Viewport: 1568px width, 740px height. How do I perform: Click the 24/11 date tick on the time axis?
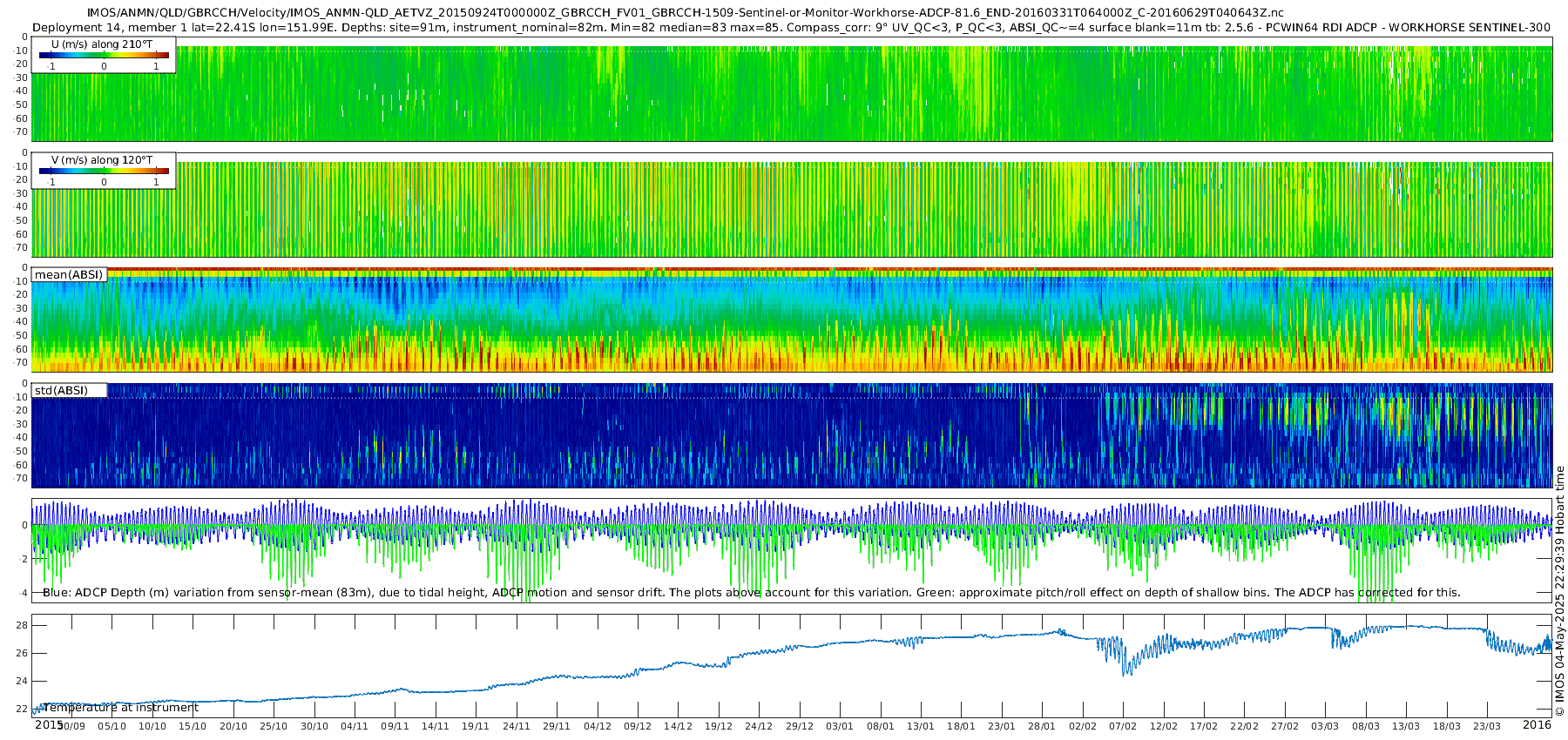coord(516,726)
